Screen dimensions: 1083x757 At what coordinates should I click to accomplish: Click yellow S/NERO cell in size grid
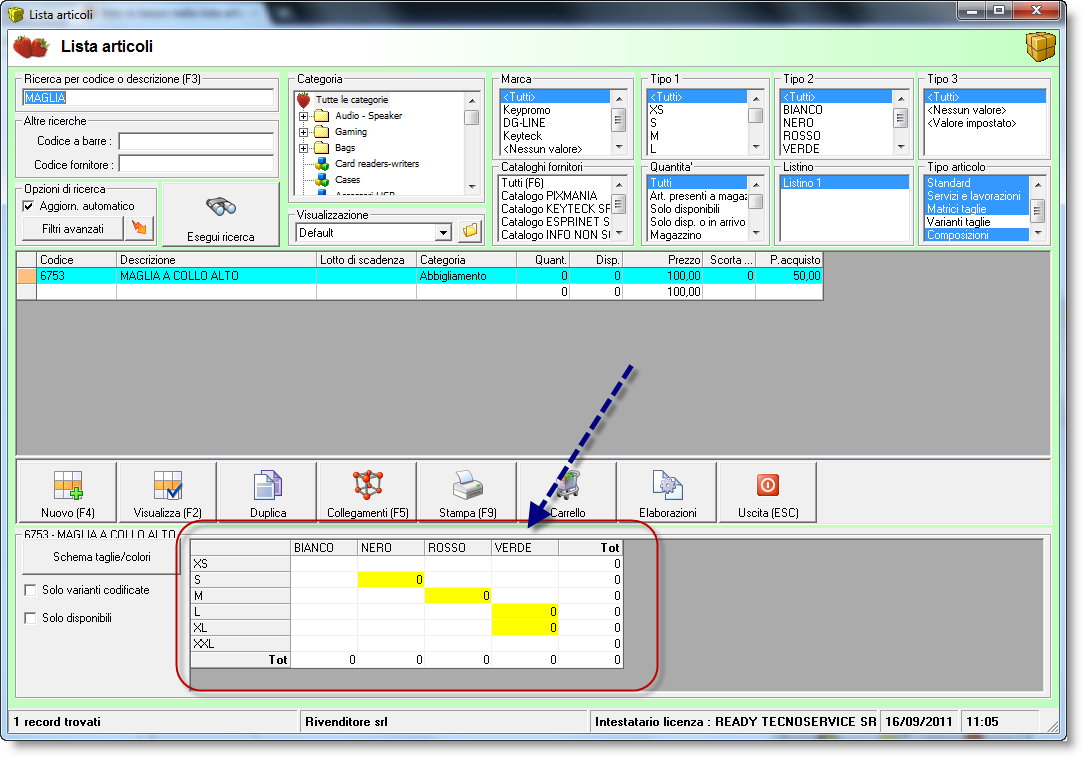click(x=391, y=579)
